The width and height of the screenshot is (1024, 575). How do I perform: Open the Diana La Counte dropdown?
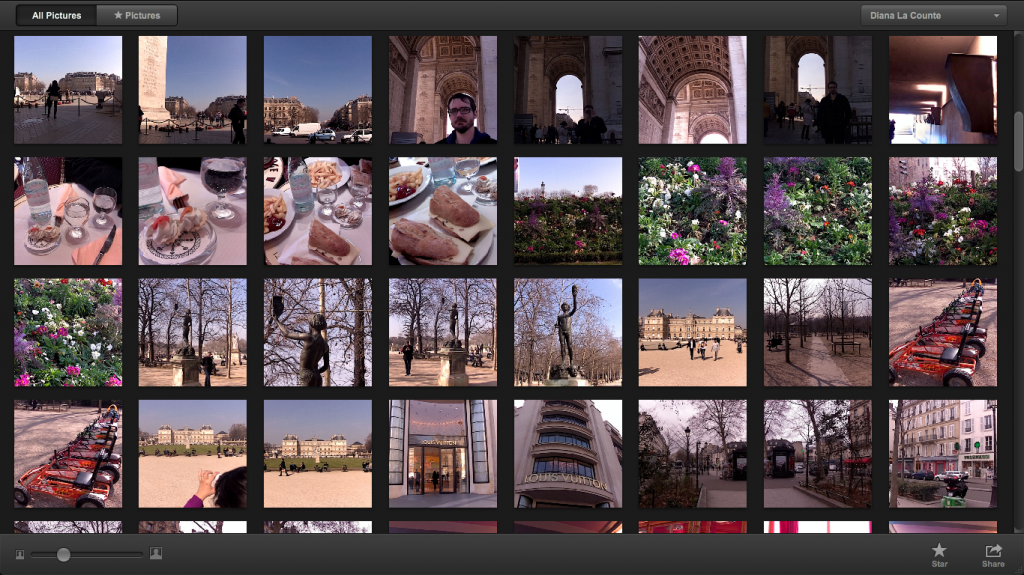[x=933, y=15]
